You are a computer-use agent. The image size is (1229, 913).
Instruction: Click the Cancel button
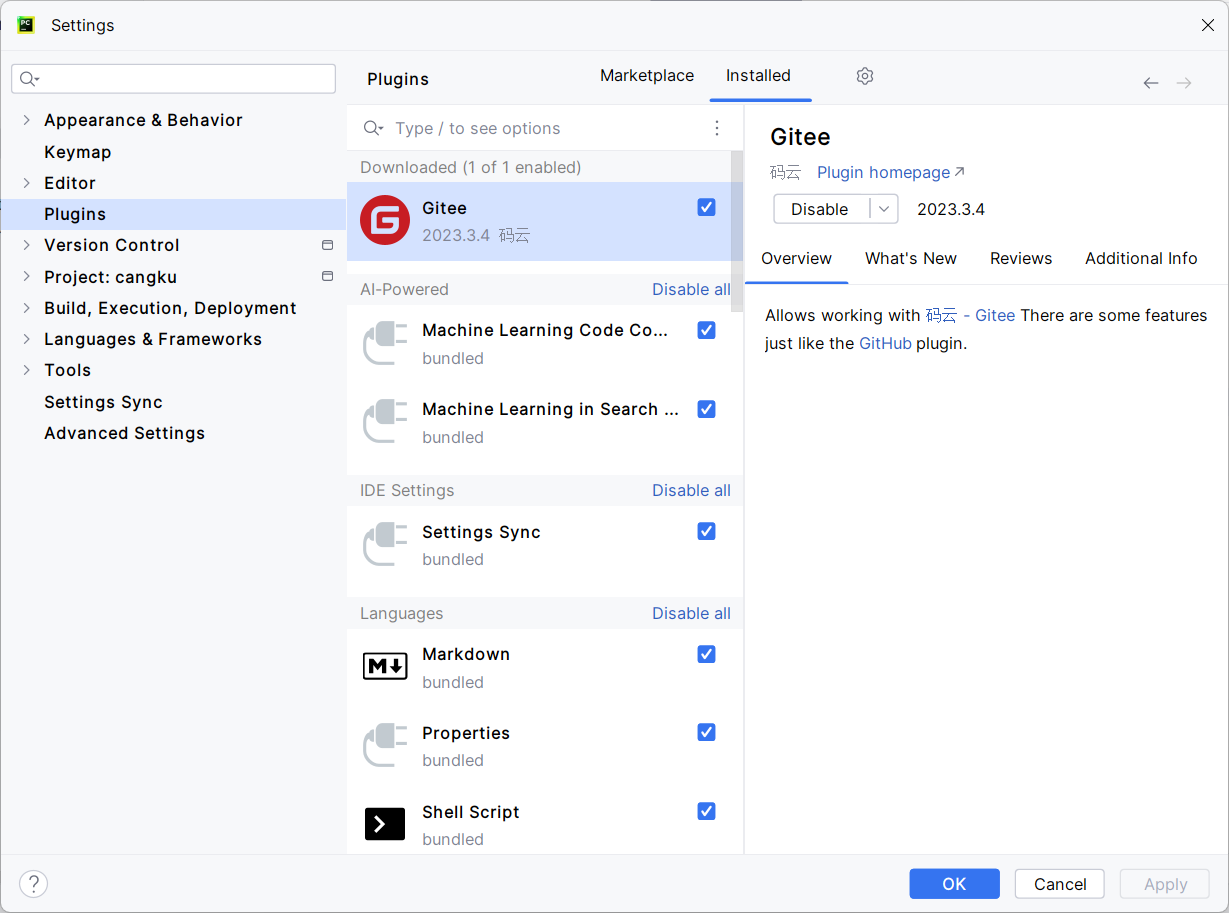click(1060, 884)
